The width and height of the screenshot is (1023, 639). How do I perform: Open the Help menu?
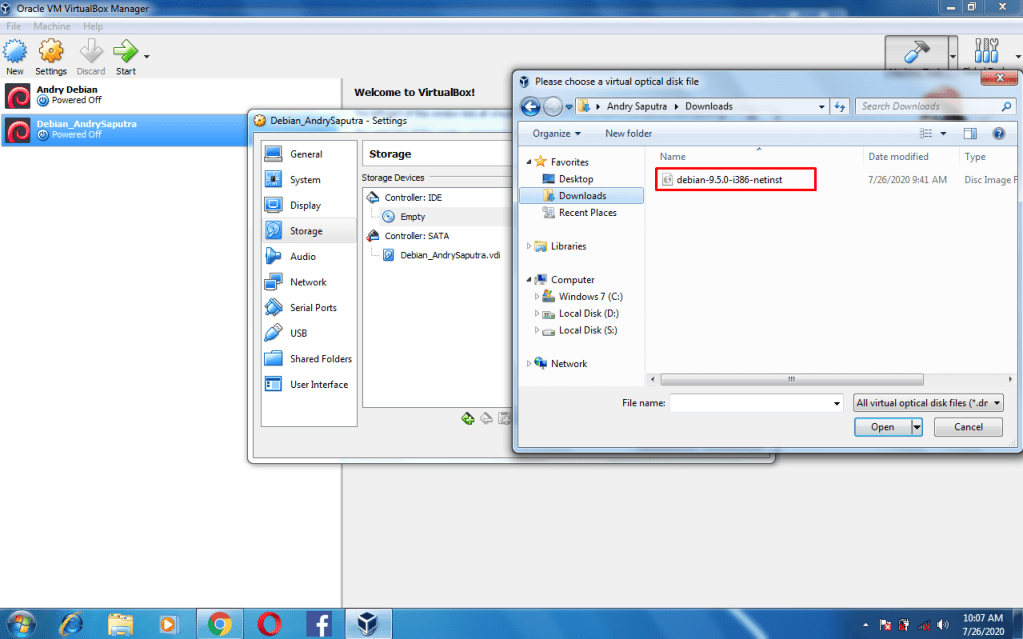(x=93, y=26)
